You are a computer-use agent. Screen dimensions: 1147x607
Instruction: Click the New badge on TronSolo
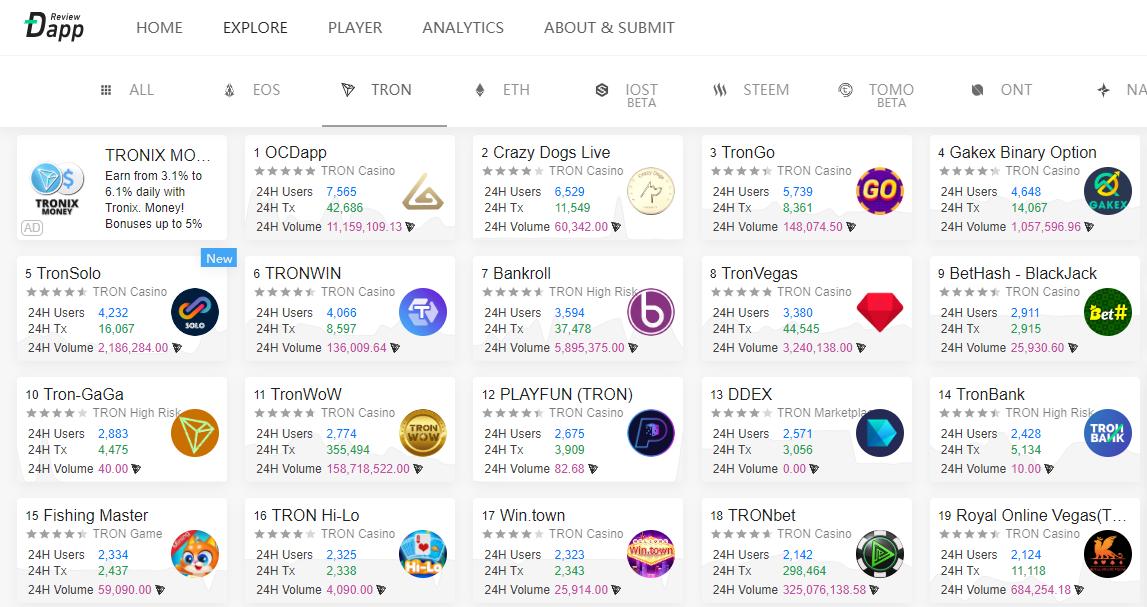tap(219, 258)
